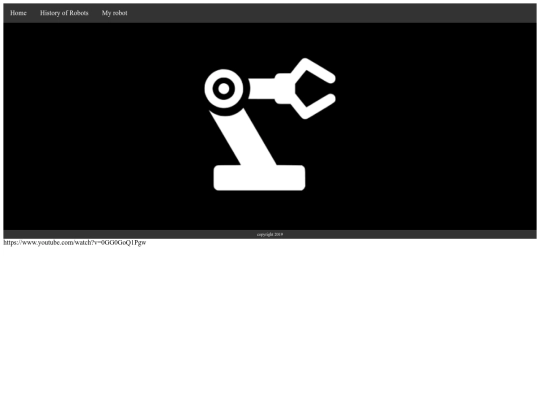The image size is (540, 405).
Task: Click the copyright footer text
Action: (270, 235)
